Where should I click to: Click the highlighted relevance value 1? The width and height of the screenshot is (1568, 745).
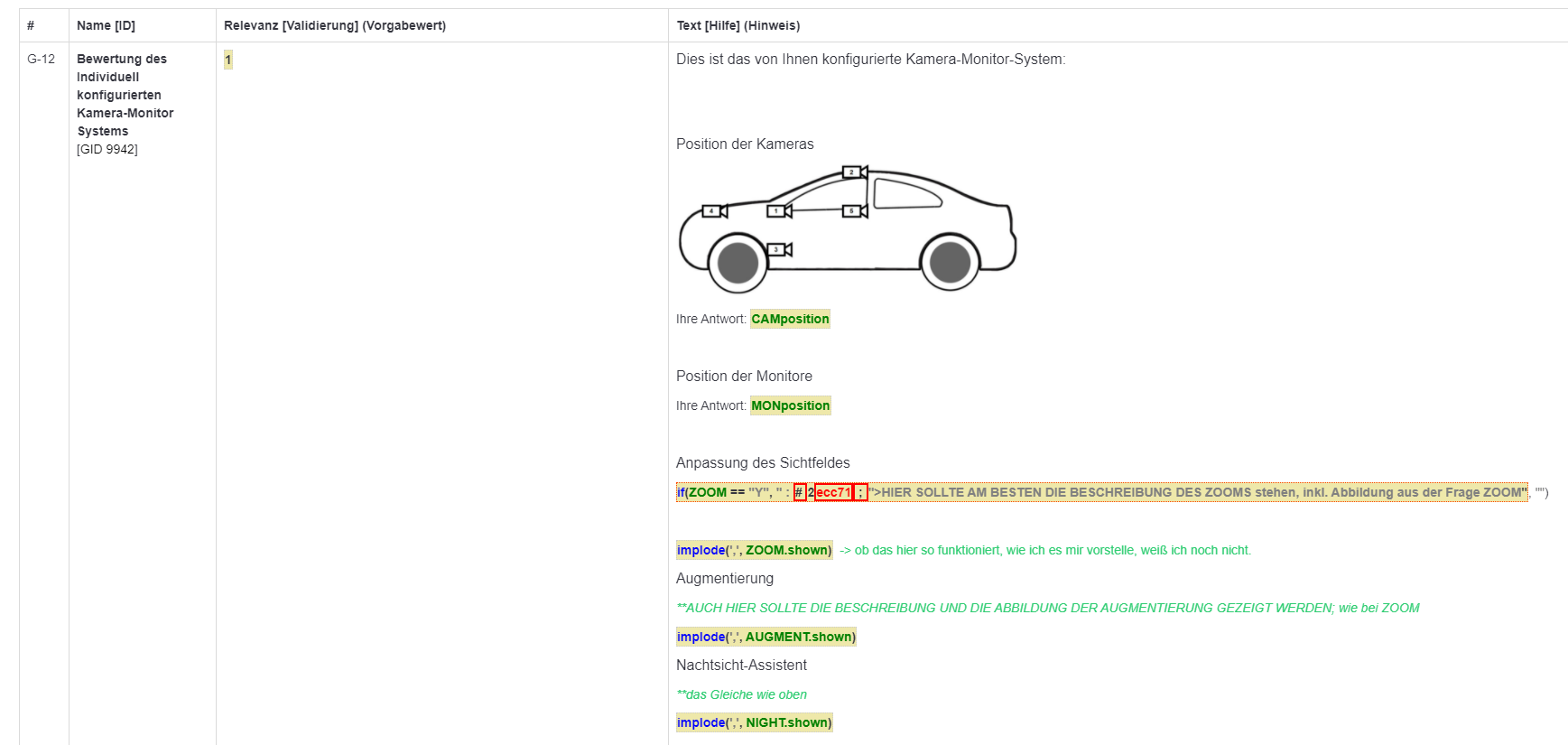[228, 60]
